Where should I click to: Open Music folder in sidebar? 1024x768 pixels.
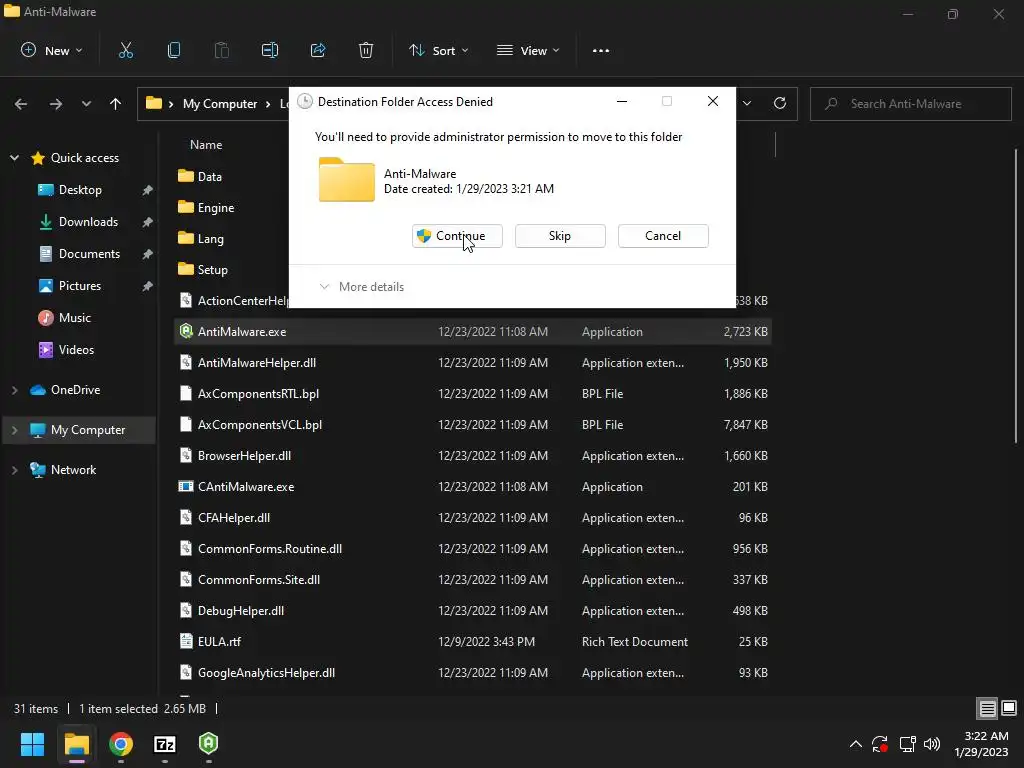click(x=74, y=318)
